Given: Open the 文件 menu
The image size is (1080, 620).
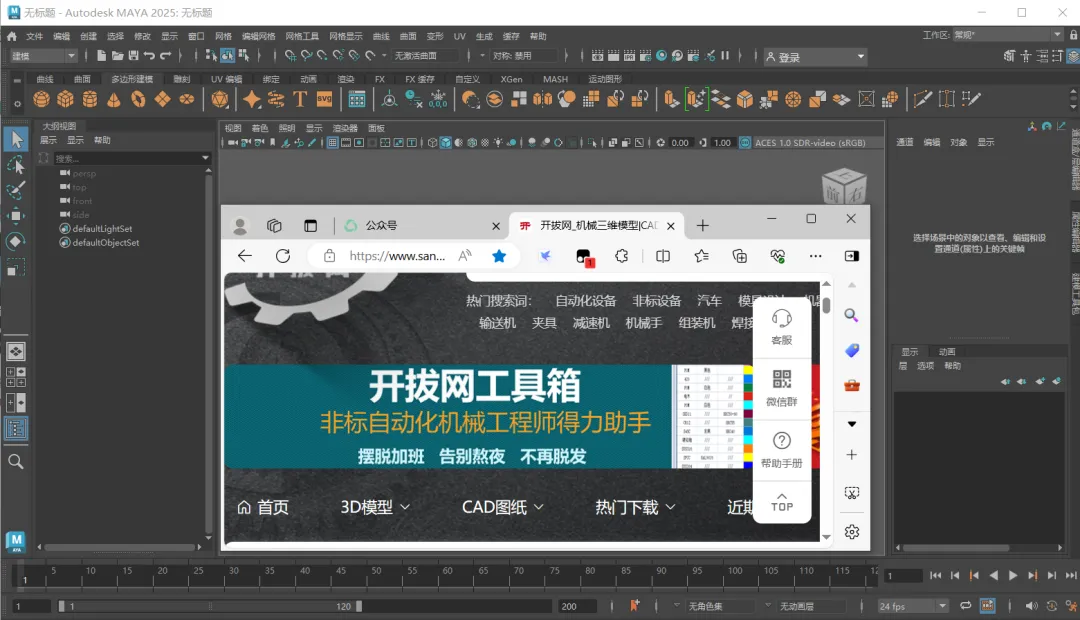Looking at the screenshot, I should coord(34,36).
